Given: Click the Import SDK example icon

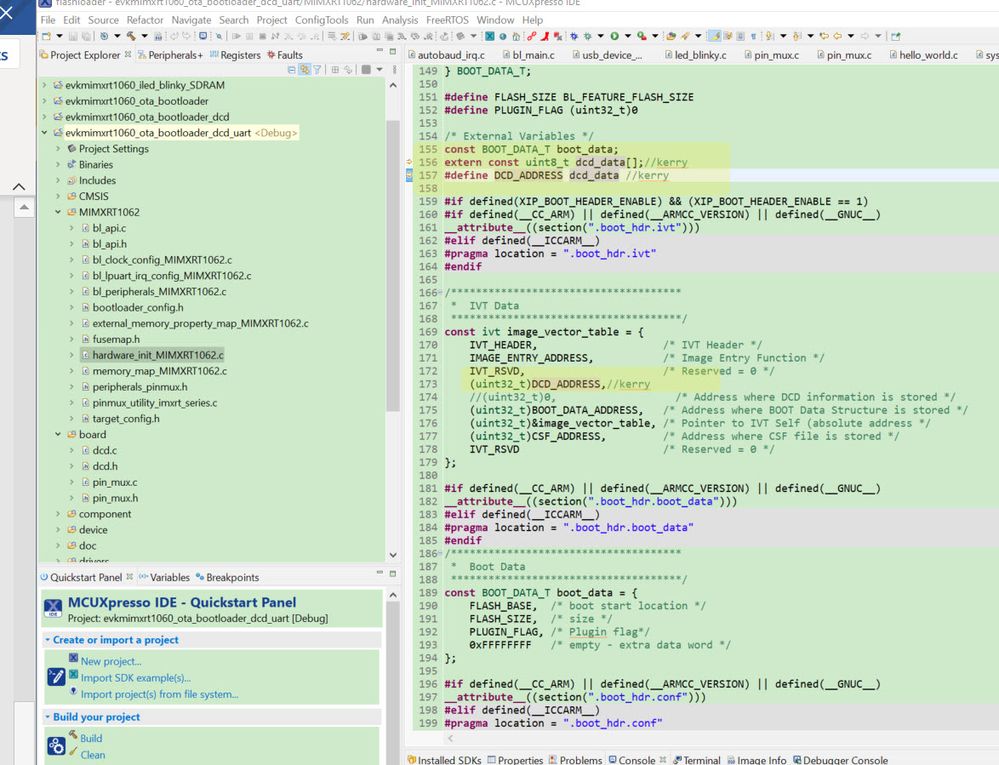Looking at the screenshot, I should point(73,675).
